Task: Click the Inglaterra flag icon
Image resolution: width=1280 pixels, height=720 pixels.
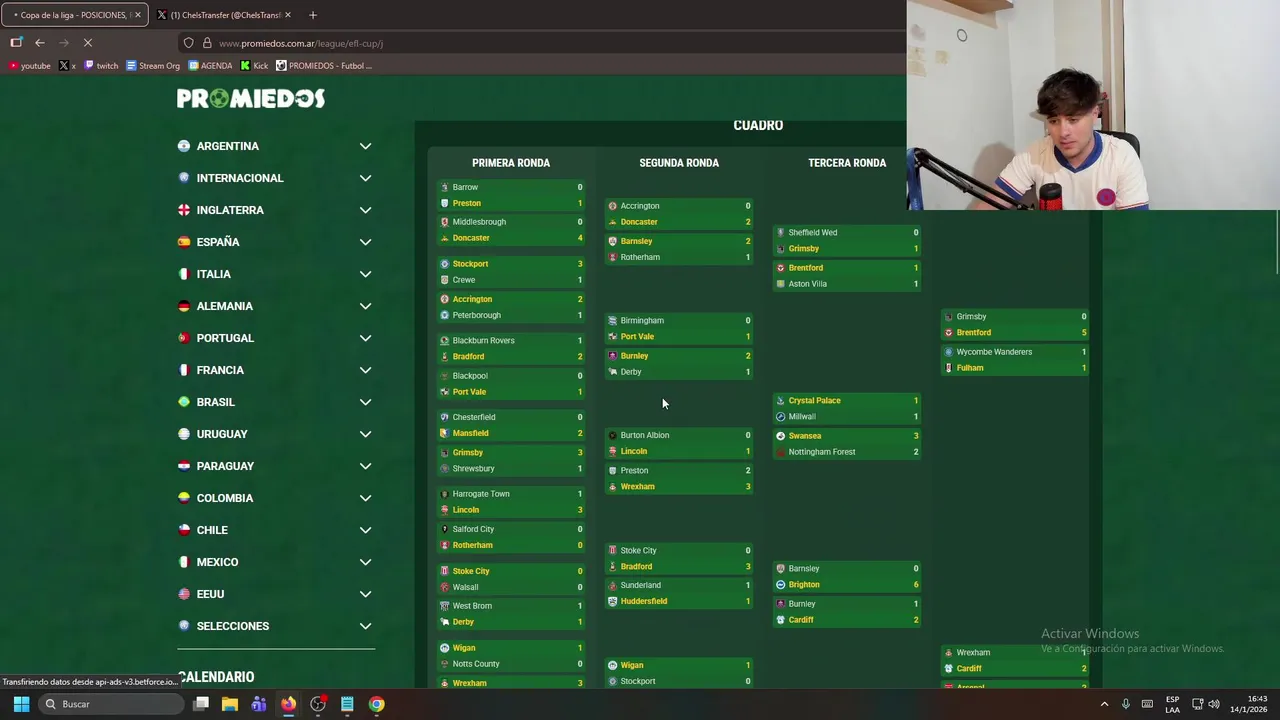Action: click(x=184, y=210)
